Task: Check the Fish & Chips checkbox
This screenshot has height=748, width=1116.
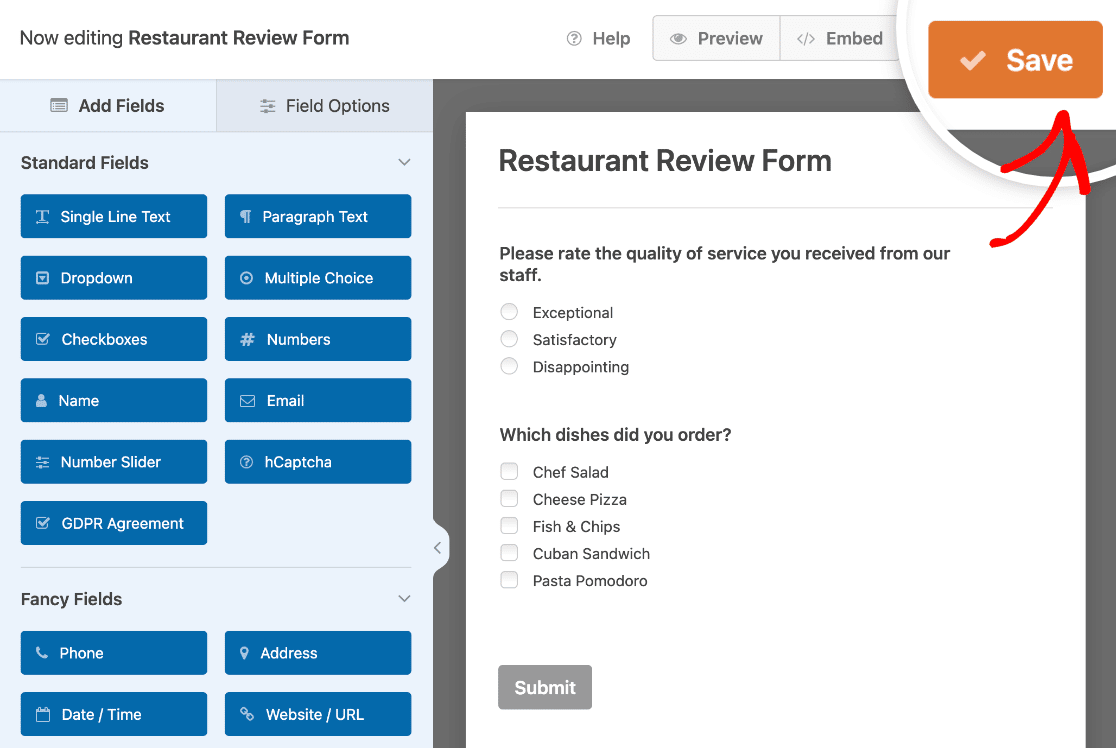Action: click(509, 525)
